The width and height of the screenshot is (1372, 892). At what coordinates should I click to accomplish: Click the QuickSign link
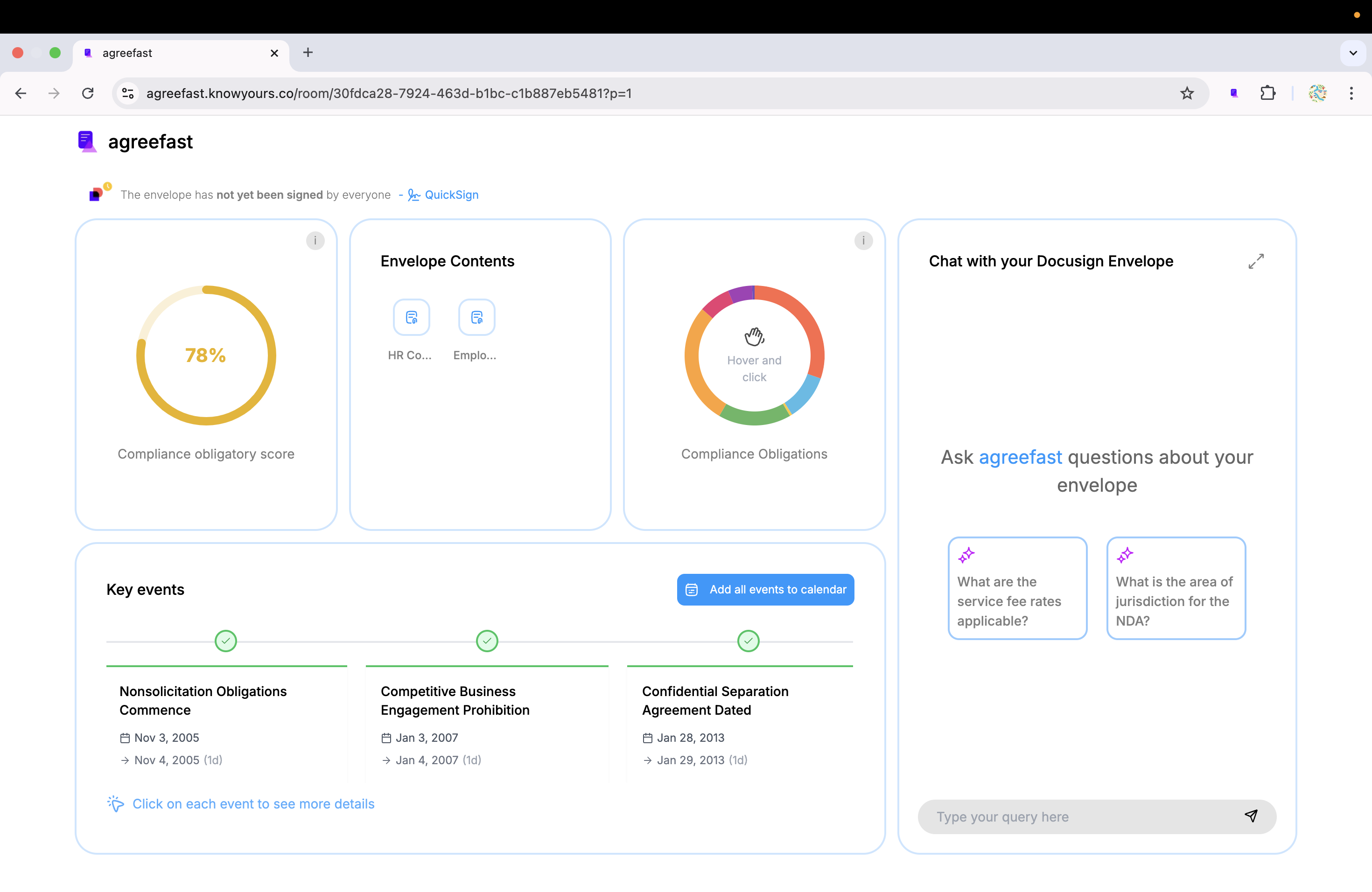(451, 195)
